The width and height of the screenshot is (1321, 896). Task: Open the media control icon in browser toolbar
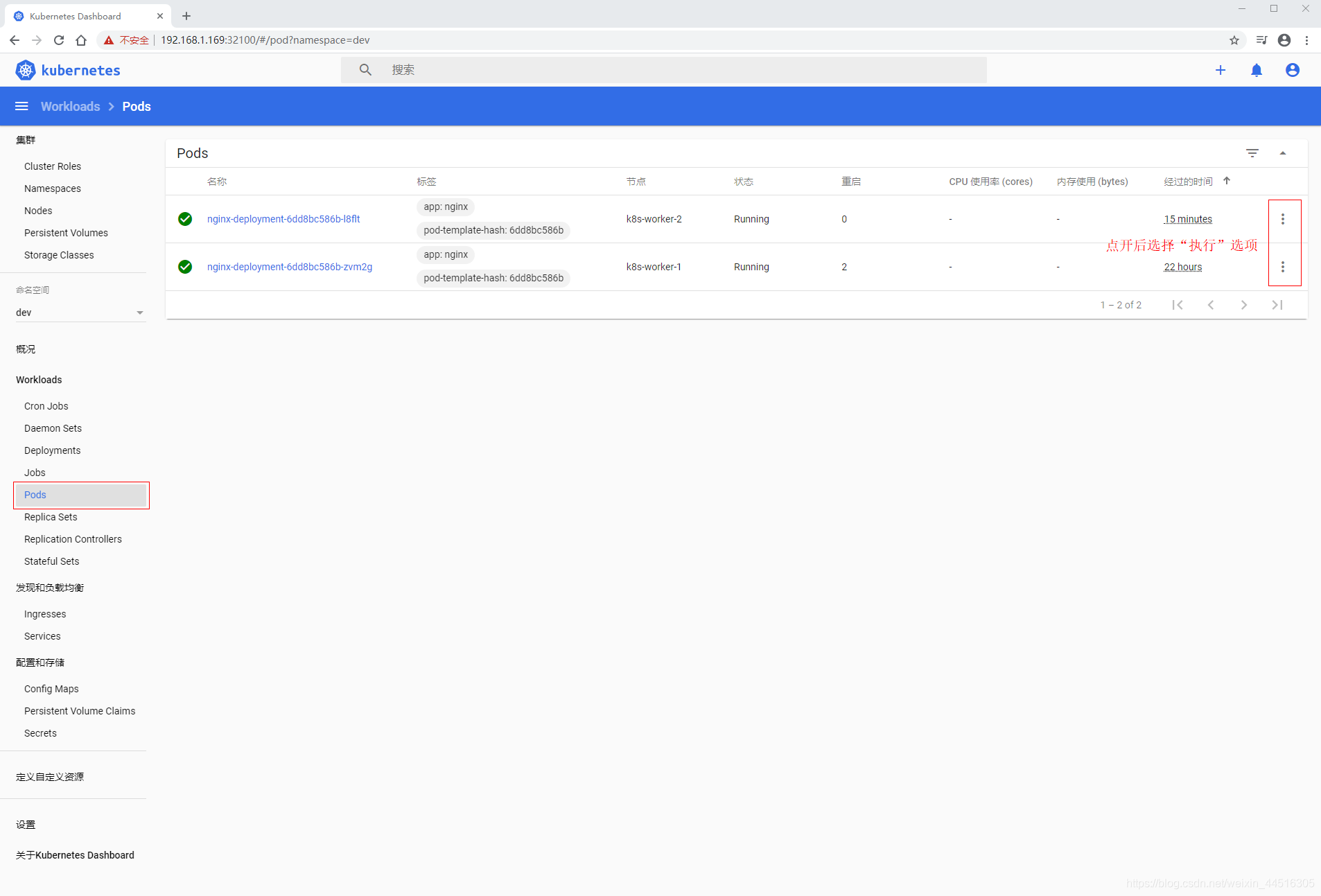point(1262,40)
